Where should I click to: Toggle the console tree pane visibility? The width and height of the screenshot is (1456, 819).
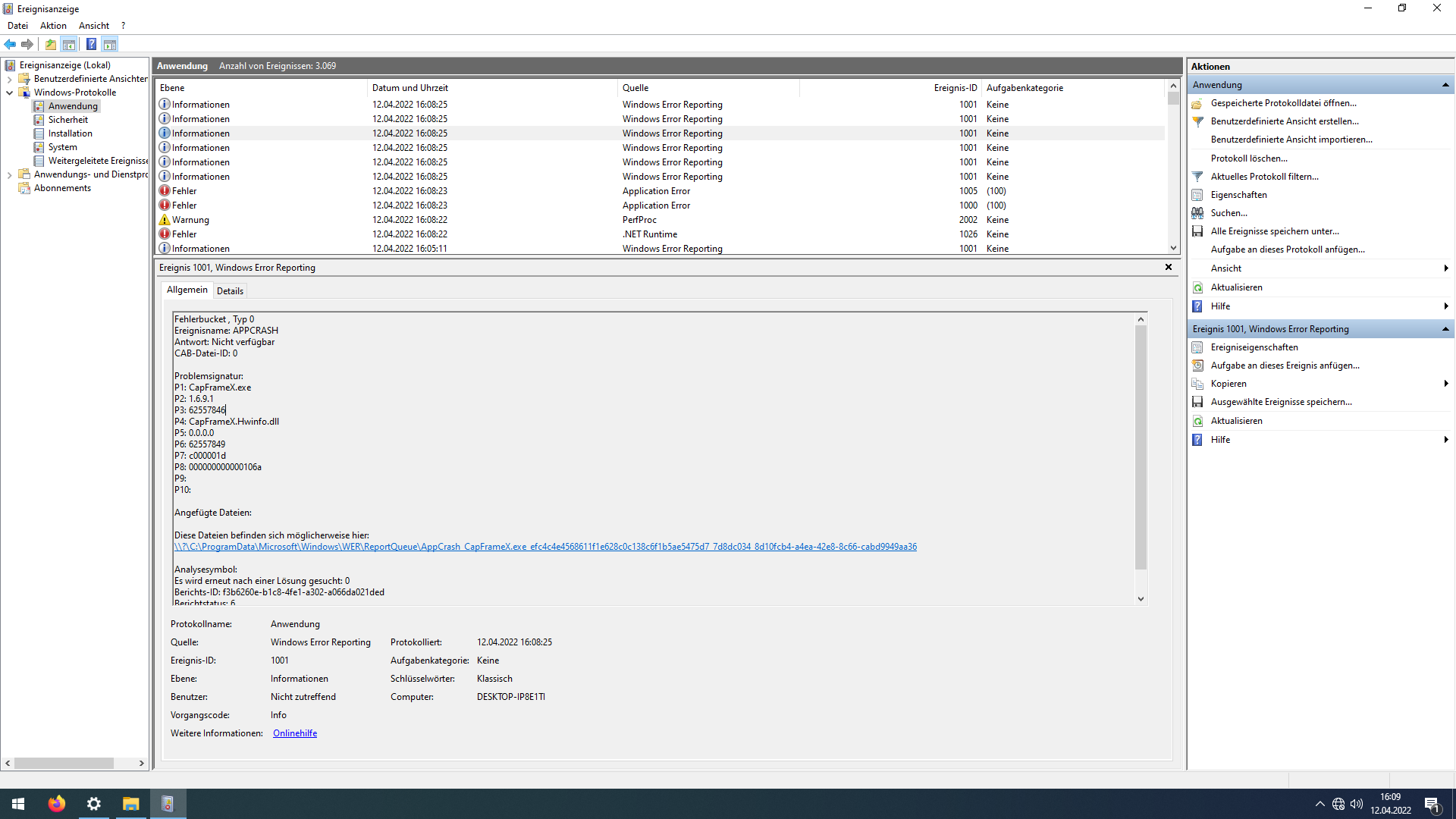coord(70,44)
